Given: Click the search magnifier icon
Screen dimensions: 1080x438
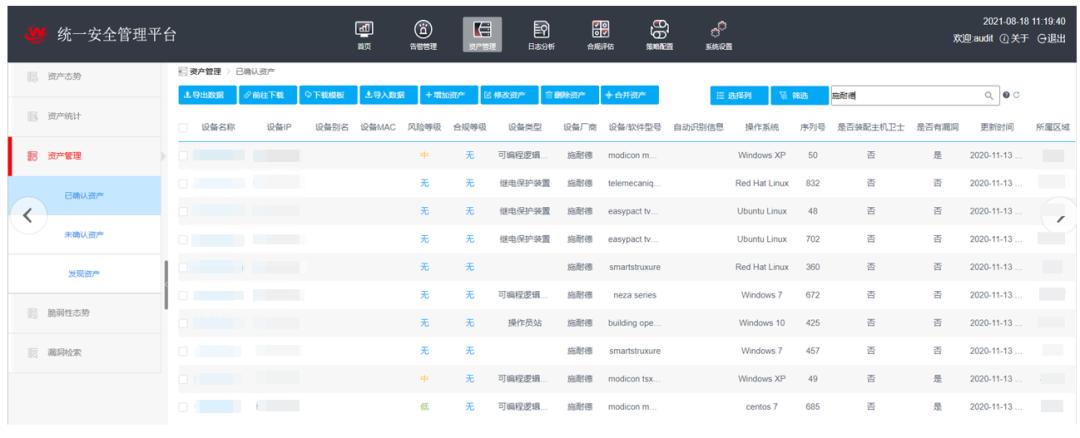Looking at the screenshot, I should tap(988, 96).
